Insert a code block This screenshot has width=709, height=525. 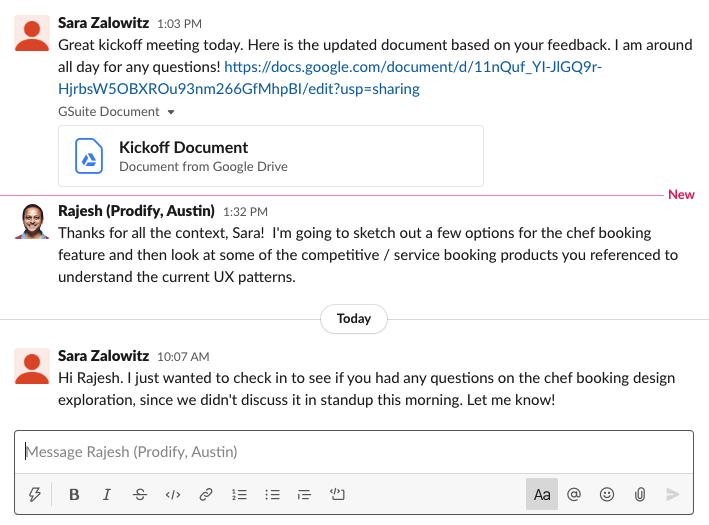tap(337, 494)
